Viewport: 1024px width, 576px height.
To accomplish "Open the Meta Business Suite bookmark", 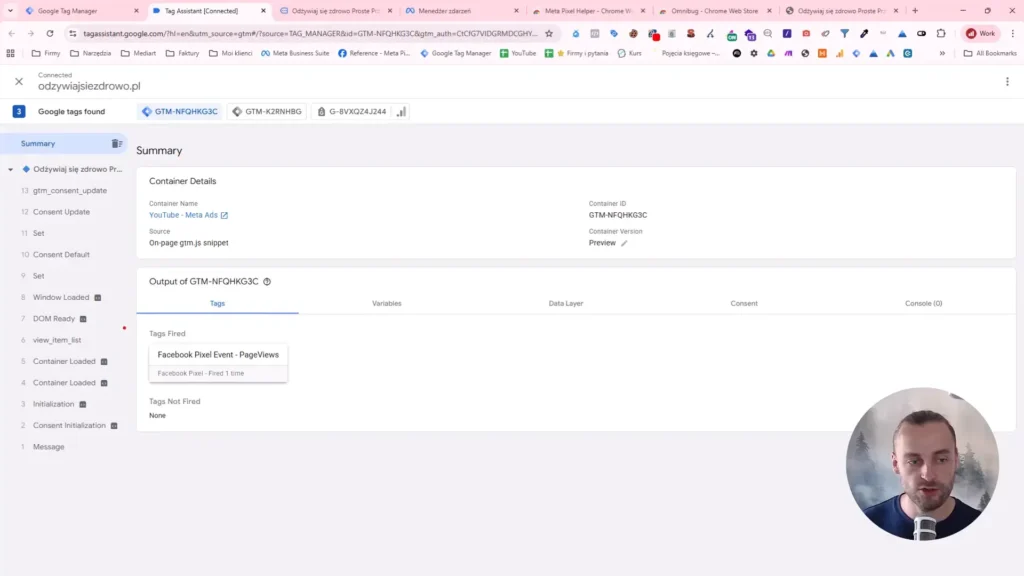I will click(x=295, y=53).
